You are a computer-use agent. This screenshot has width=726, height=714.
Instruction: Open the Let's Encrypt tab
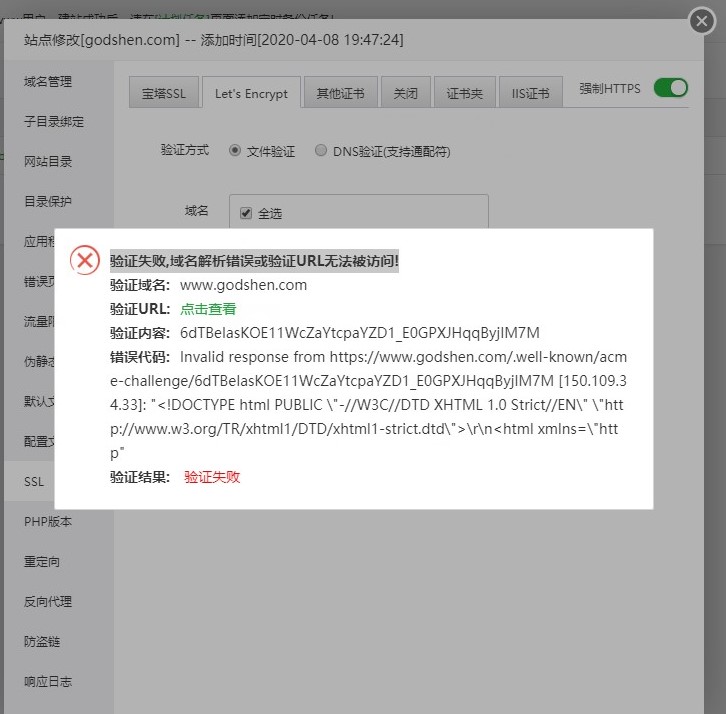(251, 92)
